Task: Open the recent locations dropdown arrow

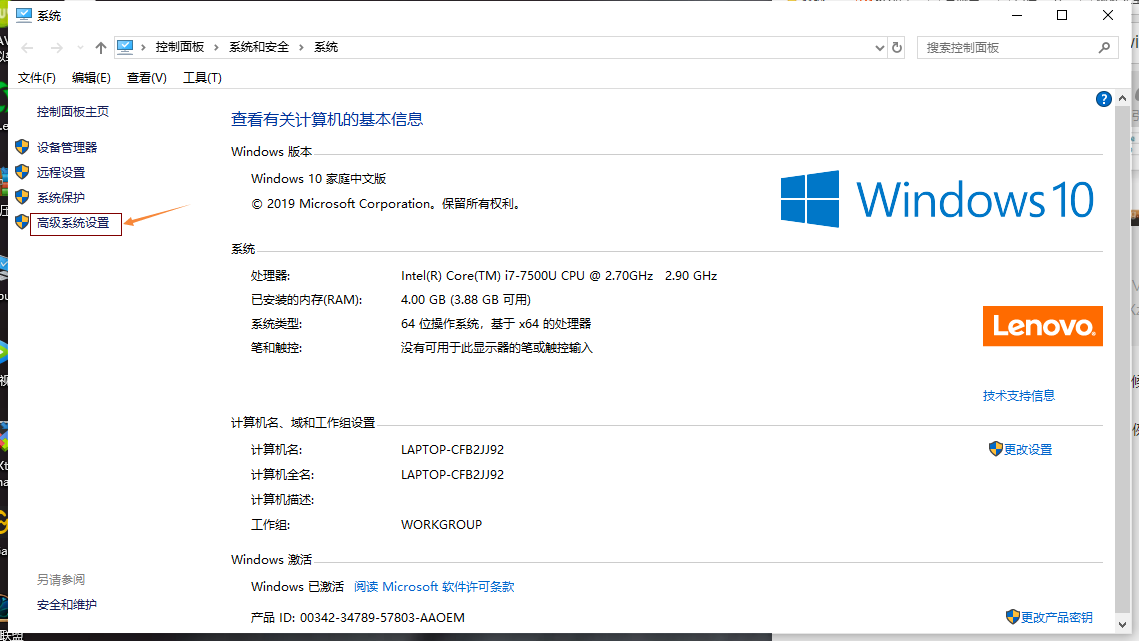Action: pyautogui.click(x=80, y=48)
